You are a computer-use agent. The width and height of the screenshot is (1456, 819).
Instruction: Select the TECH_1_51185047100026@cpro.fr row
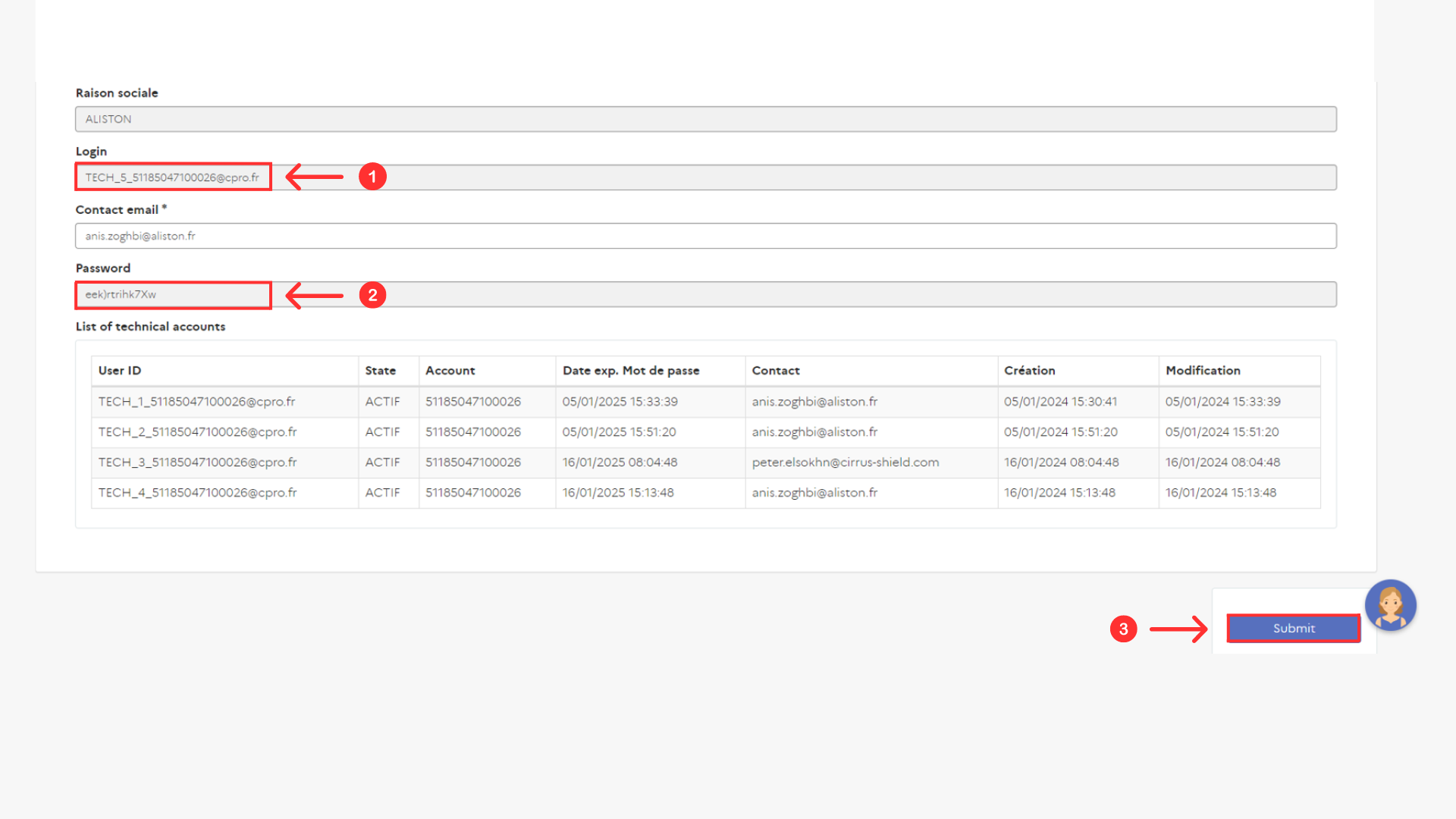tap(196, 402)
